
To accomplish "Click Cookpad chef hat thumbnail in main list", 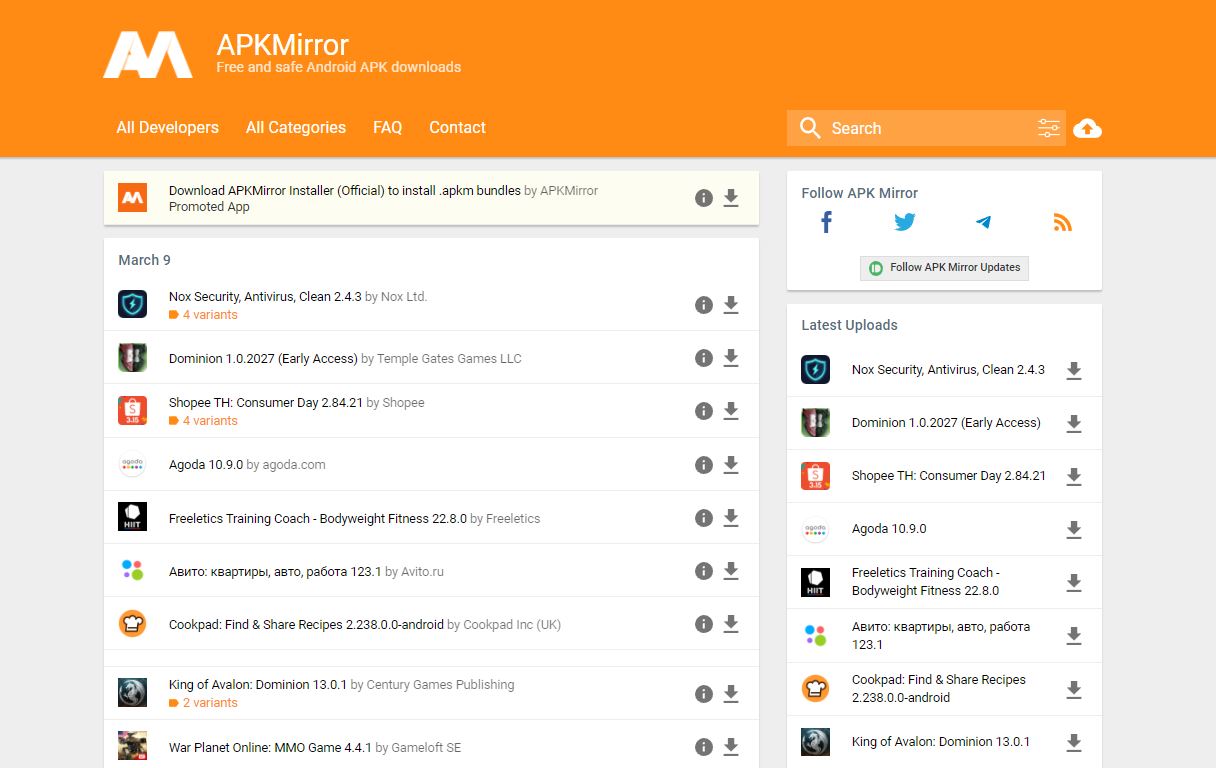I will 132,624.
